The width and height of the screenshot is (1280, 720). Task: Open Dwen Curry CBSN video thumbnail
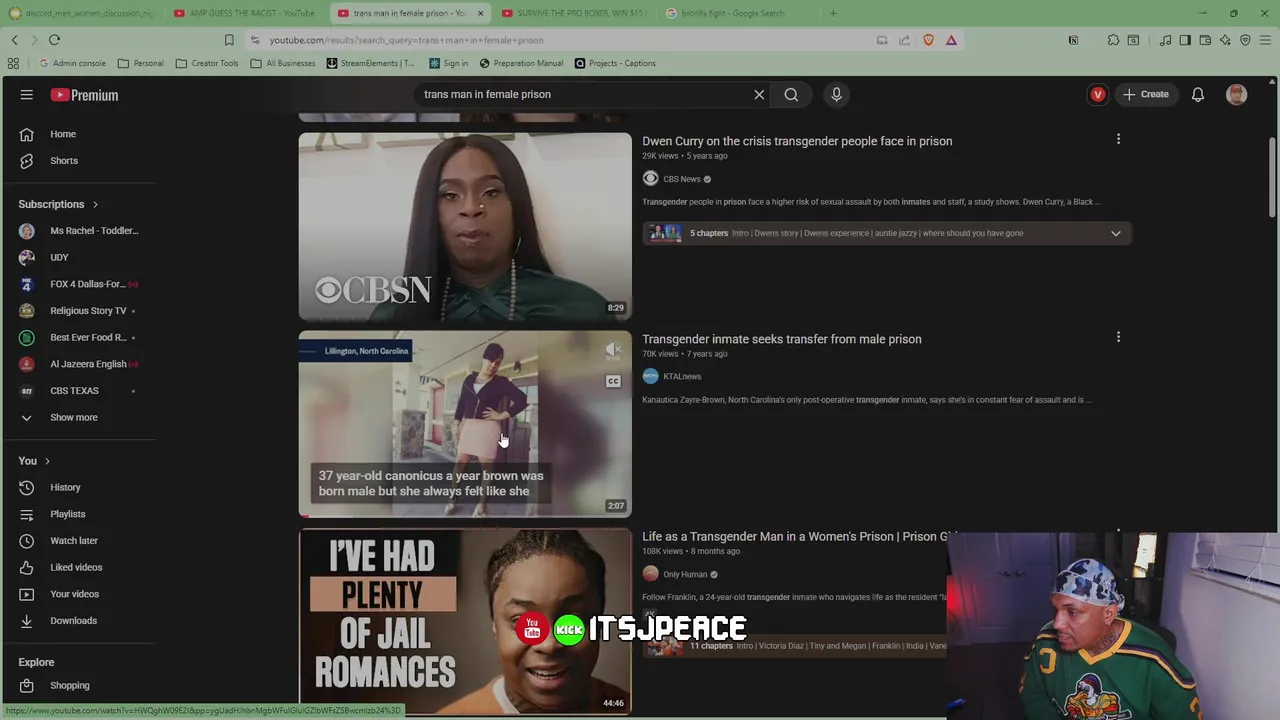click(465, 226)
